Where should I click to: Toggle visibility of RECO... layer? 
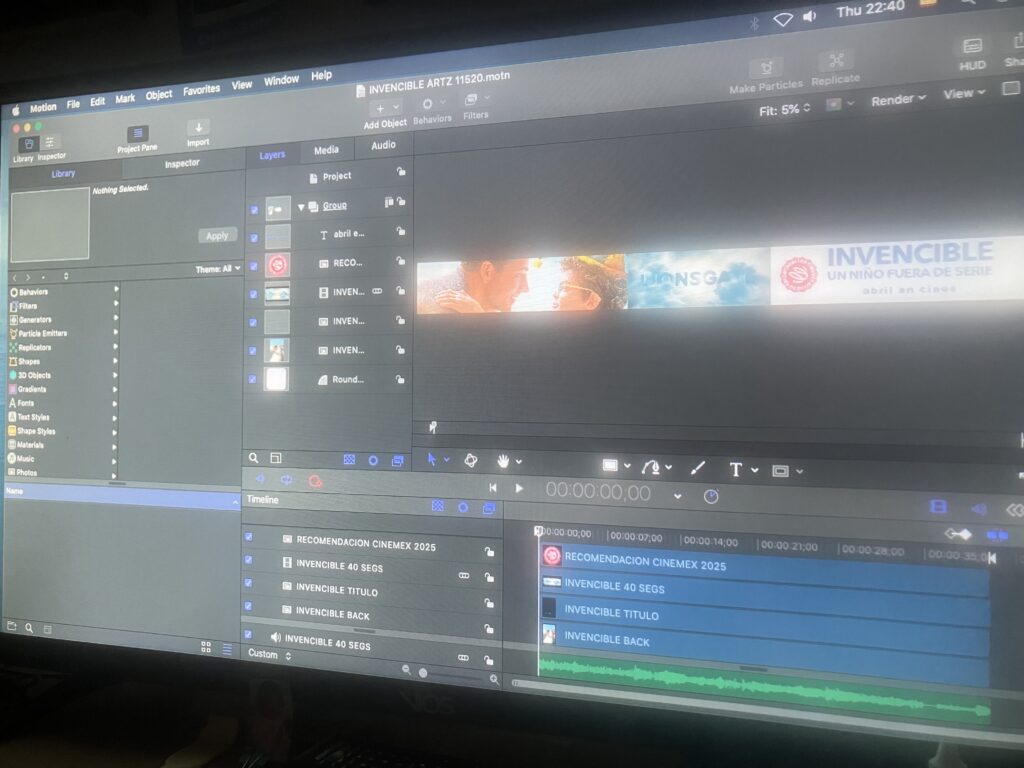coord(254,266)
